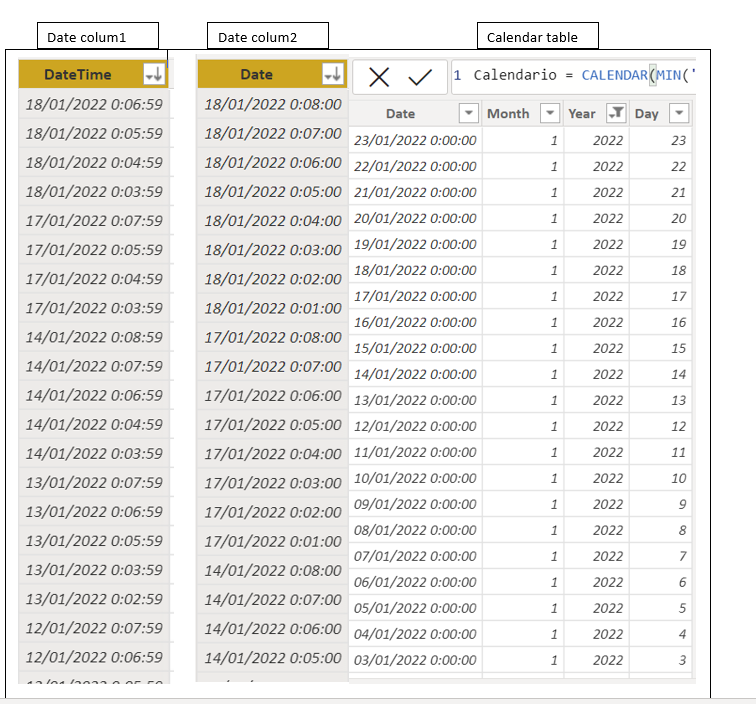The height and width of the screenshot is (704, 756).
Task: Click into the Calendario formula bar
Action: coord(574,76)
